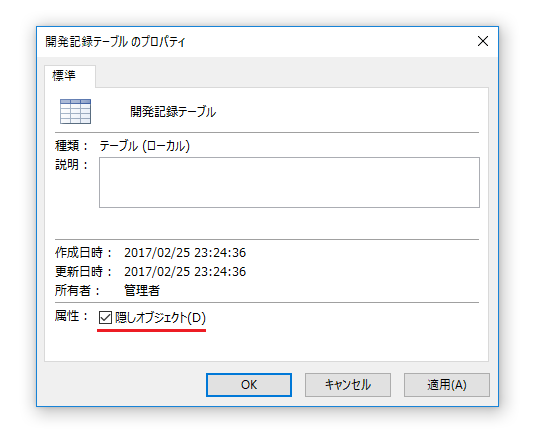
Task: Click the テーブル (ローカル) type value
Action: (145, 146)
